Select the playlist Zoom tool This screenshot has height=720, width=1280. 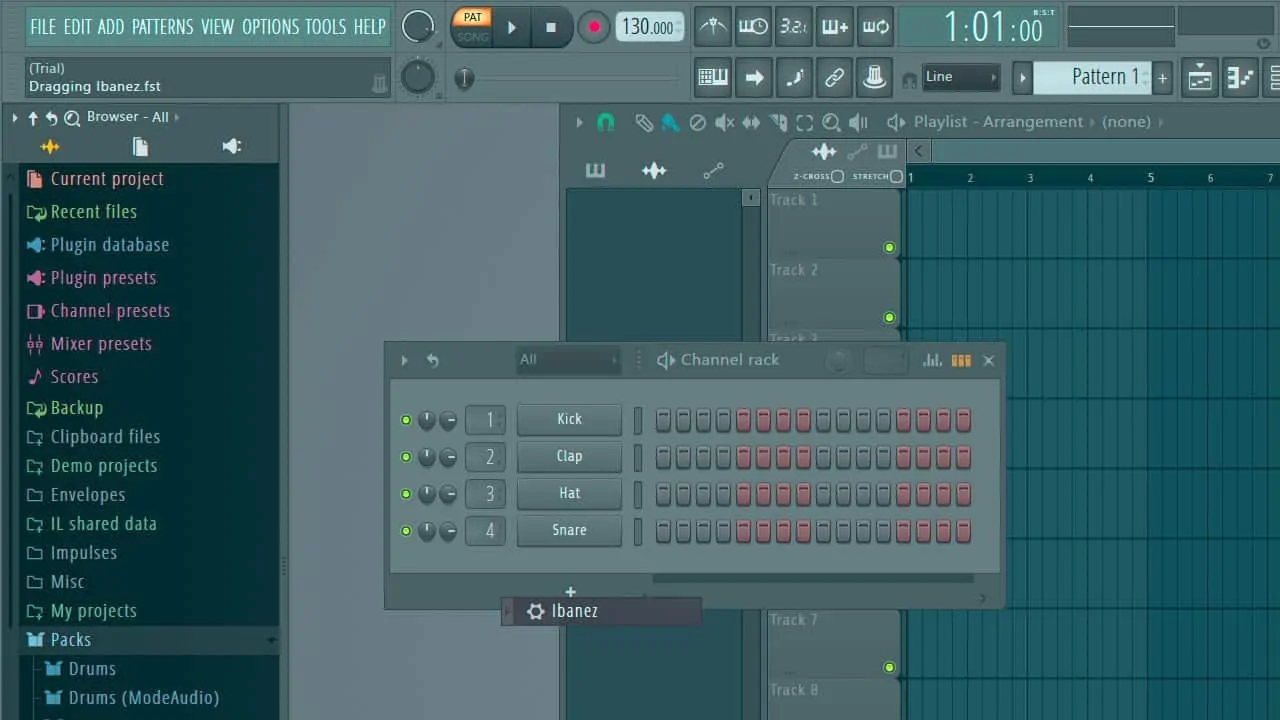[x=831, y=122]
